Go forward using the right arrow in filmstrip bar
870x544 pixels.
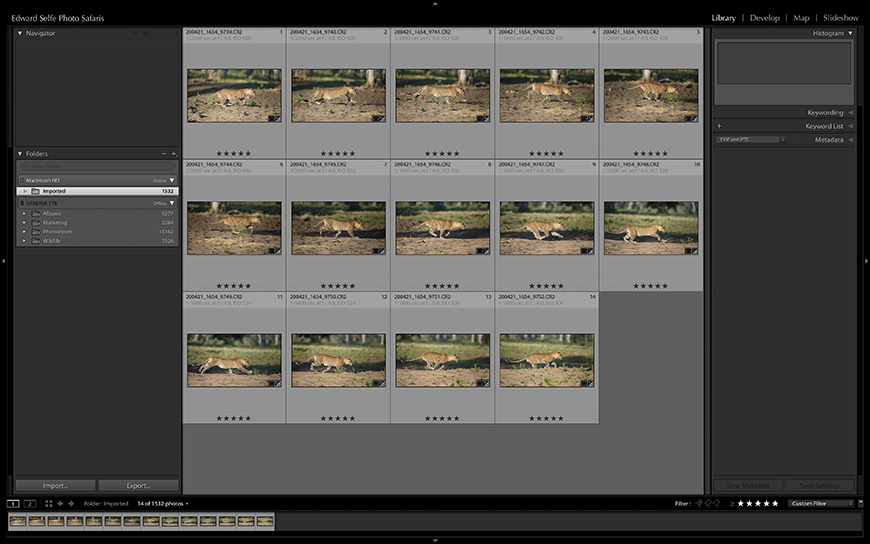71,503
